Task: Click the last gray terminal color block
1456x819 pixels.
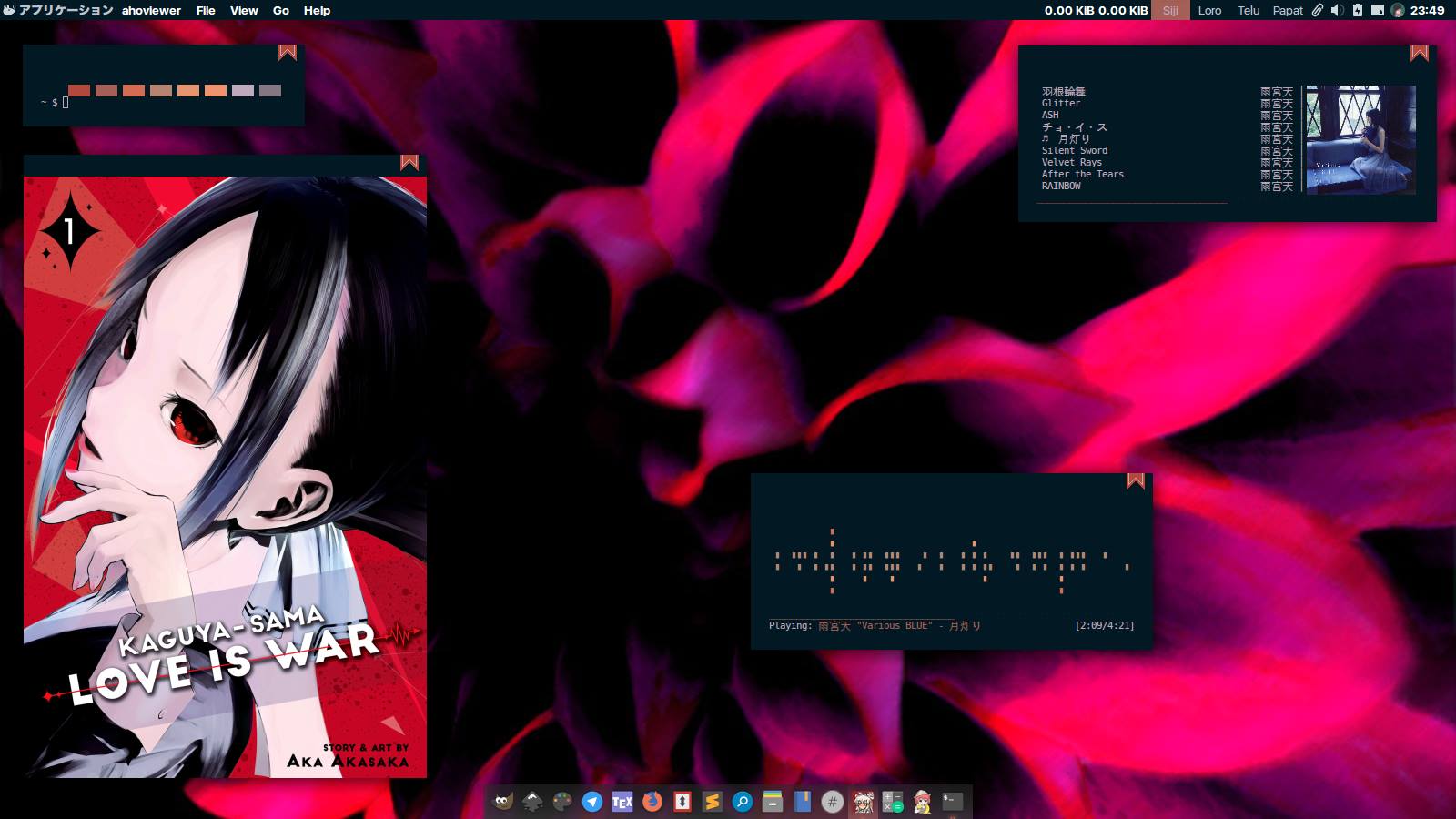Action: [x=270, y=90]
